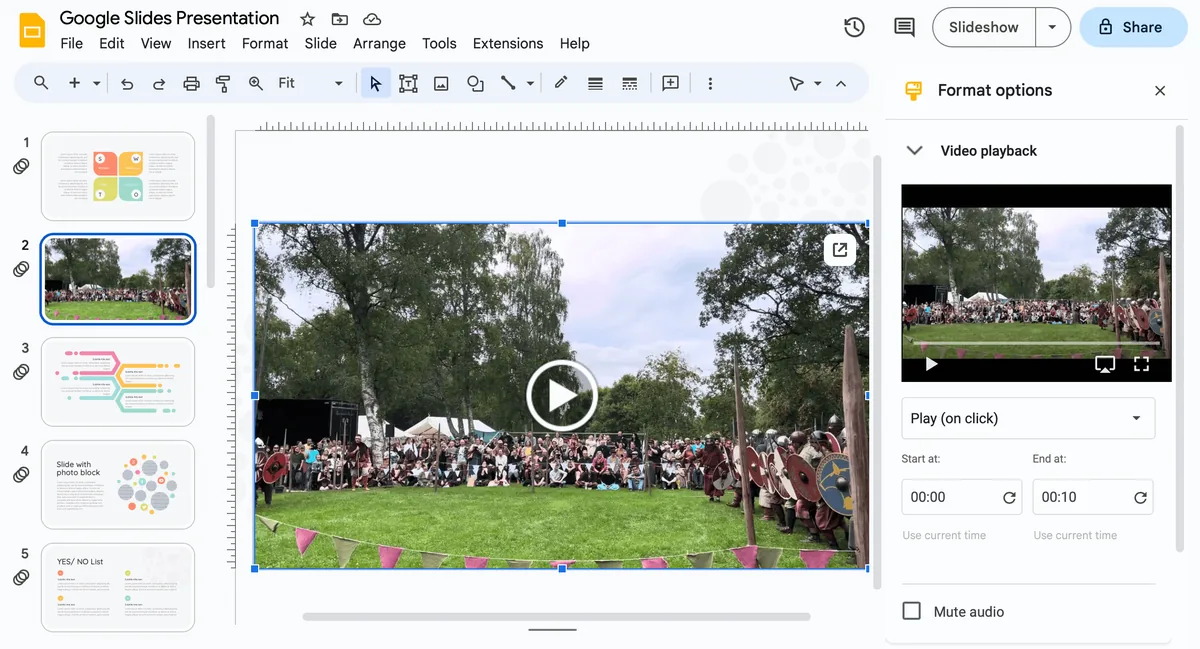Select slide 4 thumbnail with photo block
1200x649 pixels.
click(x=118, y=484)
